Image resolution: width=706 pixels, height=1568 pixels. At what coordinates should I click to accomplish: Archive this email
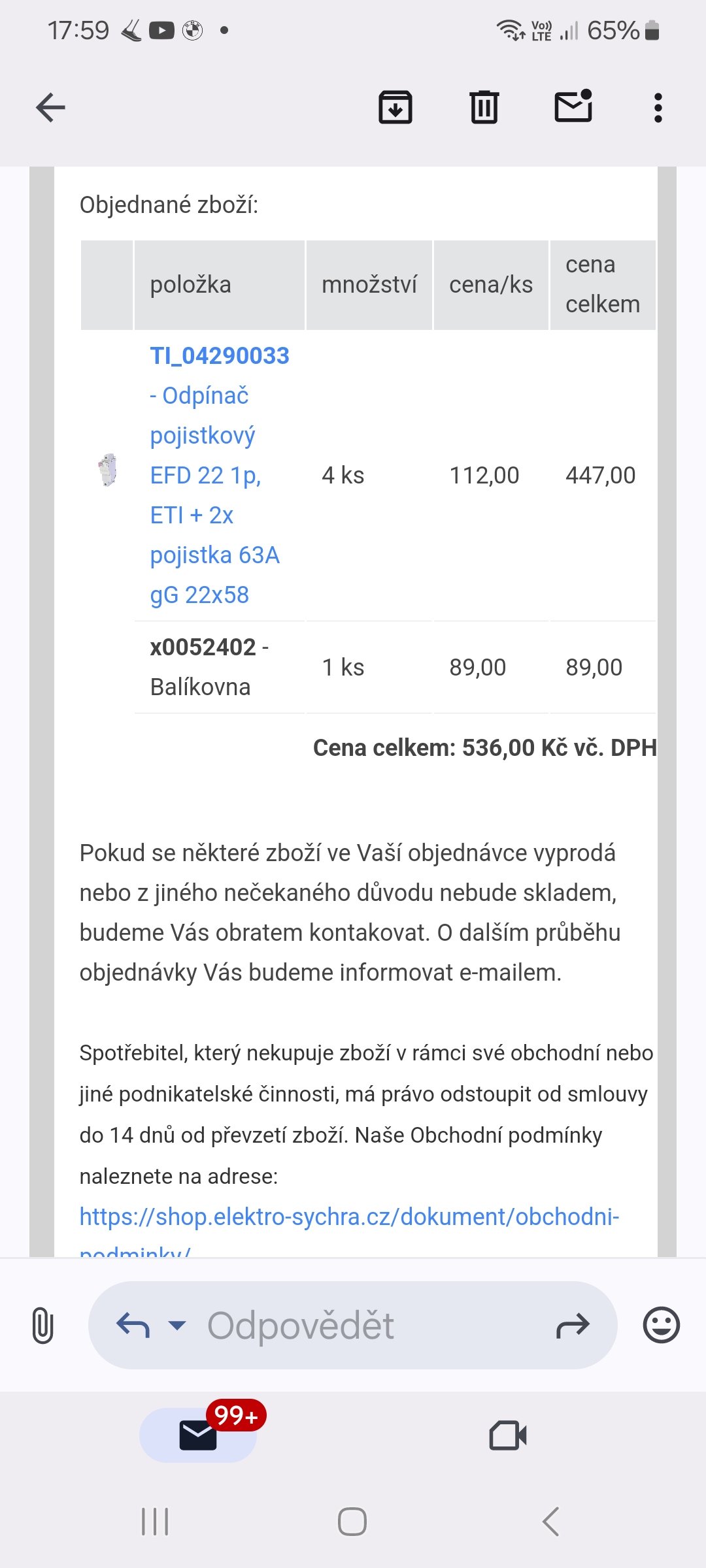tap(395, 108)
